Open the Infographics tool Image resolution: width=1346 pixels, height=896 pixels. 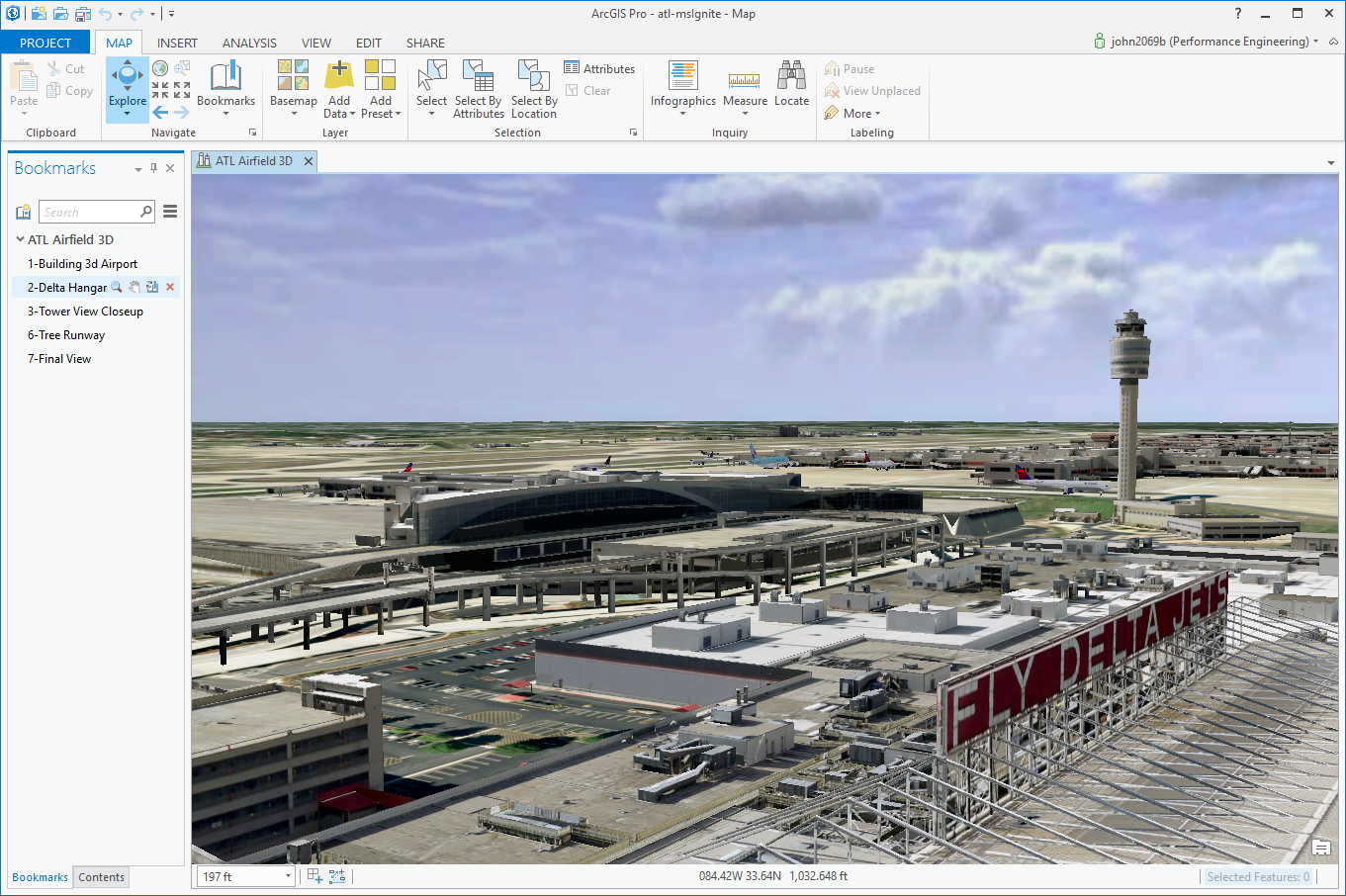pos(683,87)
